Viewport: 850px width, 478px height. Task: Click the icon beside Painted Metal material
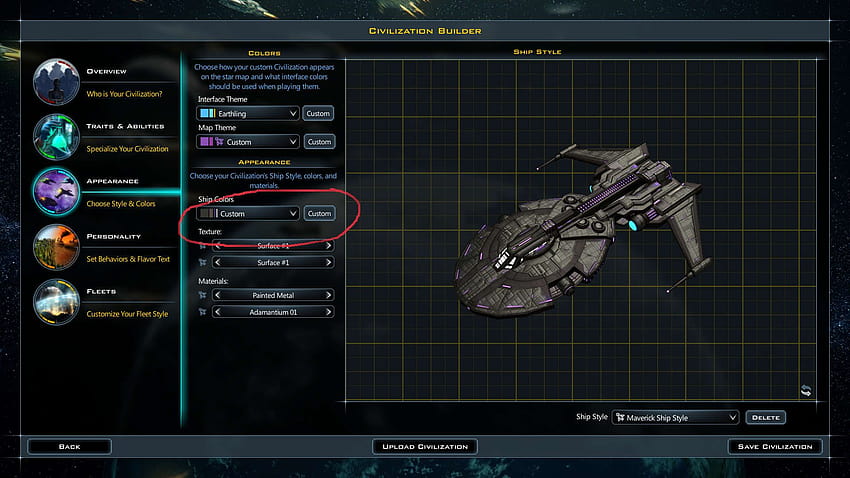point(202,295)
